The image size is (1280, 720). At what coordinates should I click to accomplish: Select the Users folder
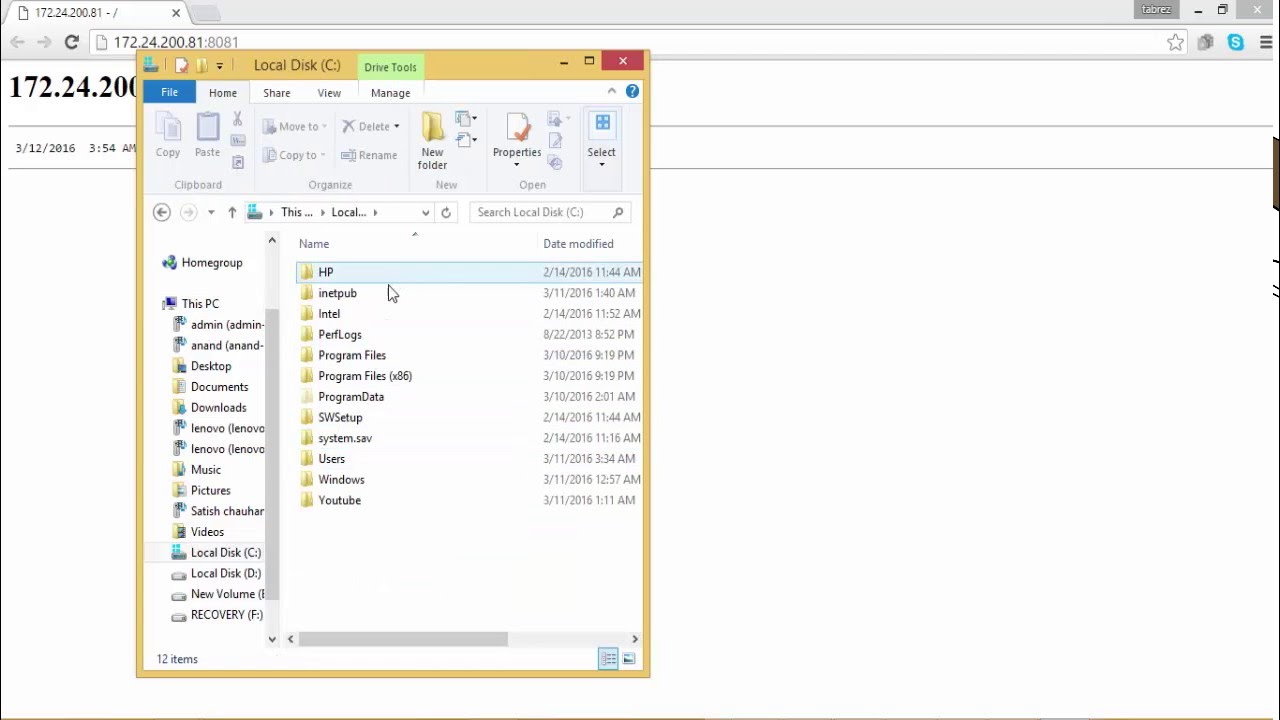331,459
